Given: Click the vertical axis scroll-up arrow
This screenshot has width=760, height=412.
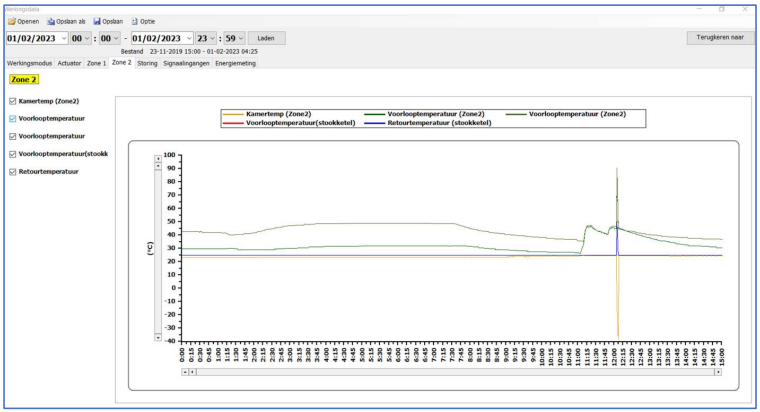Looking at the screenshot, I should point(157,158).
